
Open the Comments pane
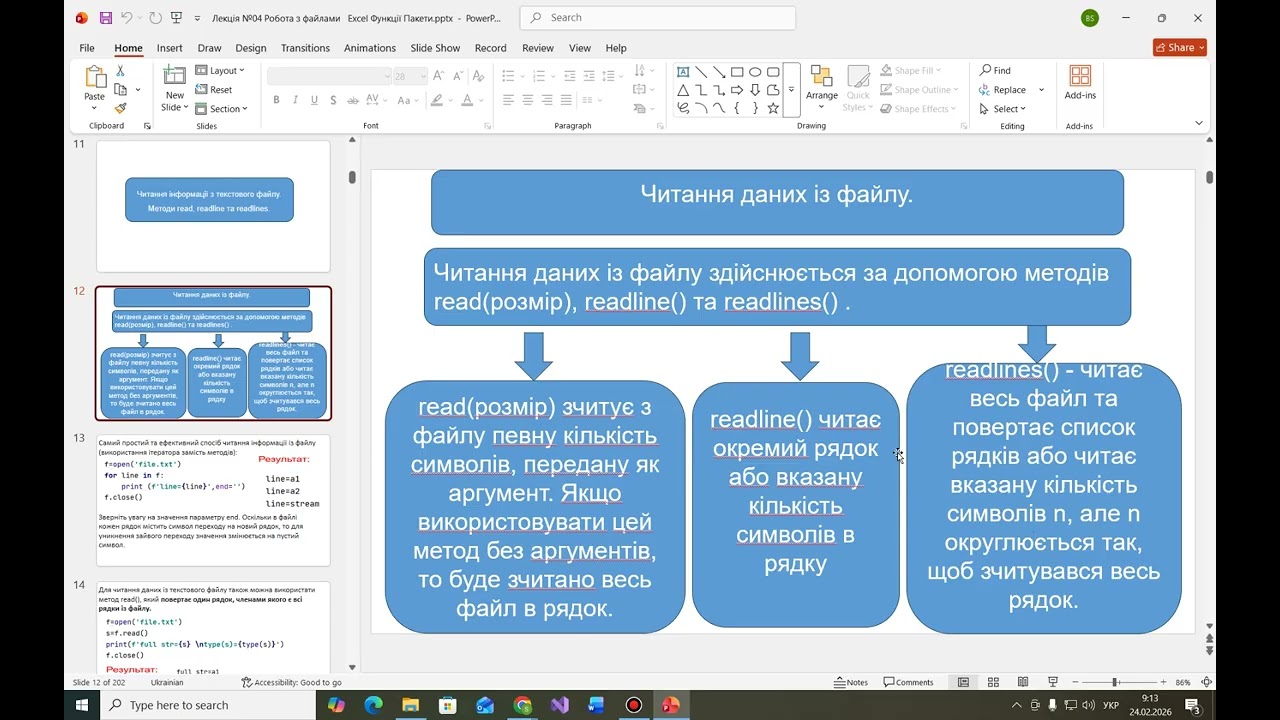pyautogui.click(x=909, y=682)
